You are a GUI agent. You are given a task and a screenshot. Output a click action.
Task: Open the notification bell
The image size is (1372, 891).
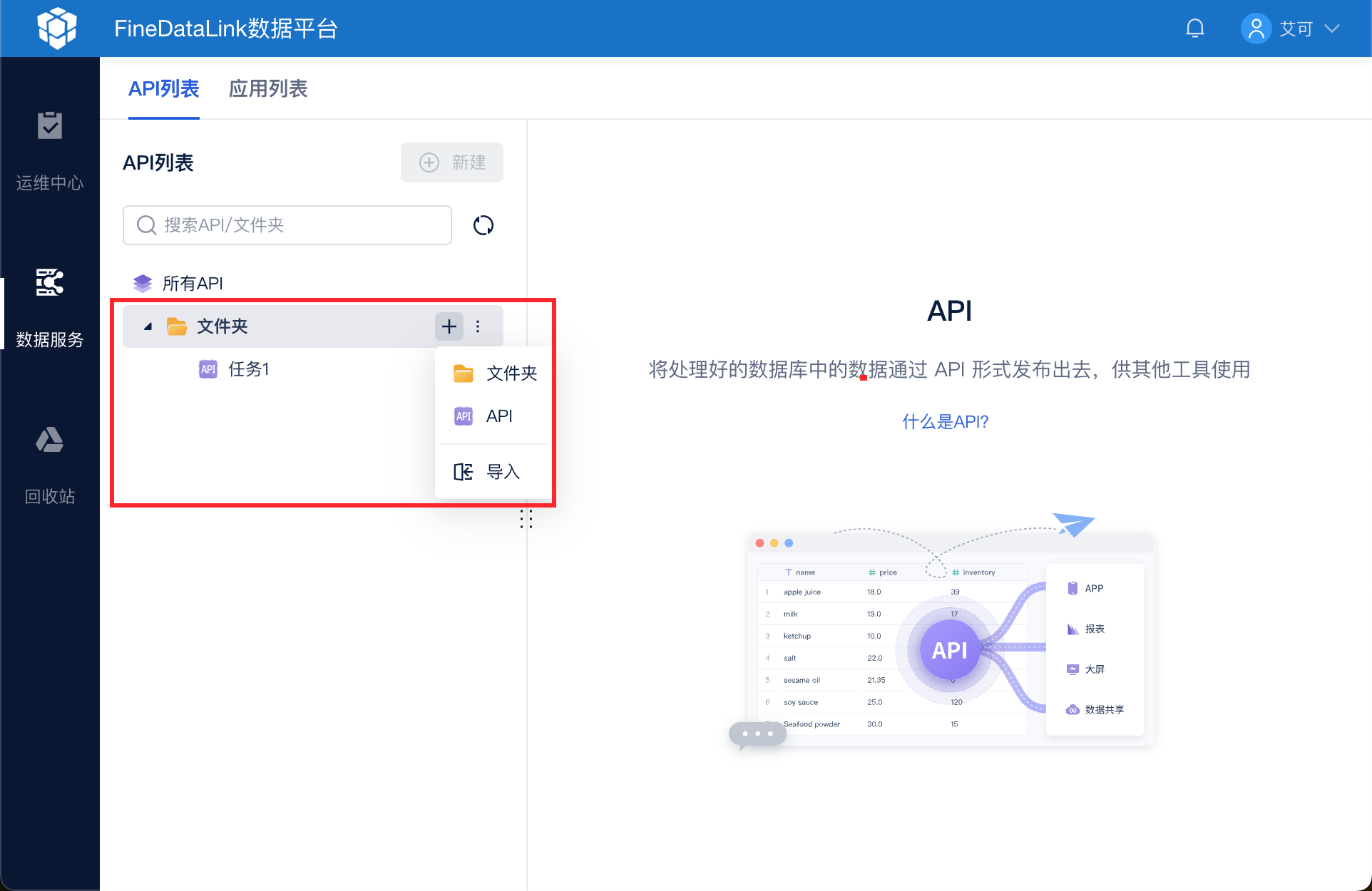(1194, 29)
